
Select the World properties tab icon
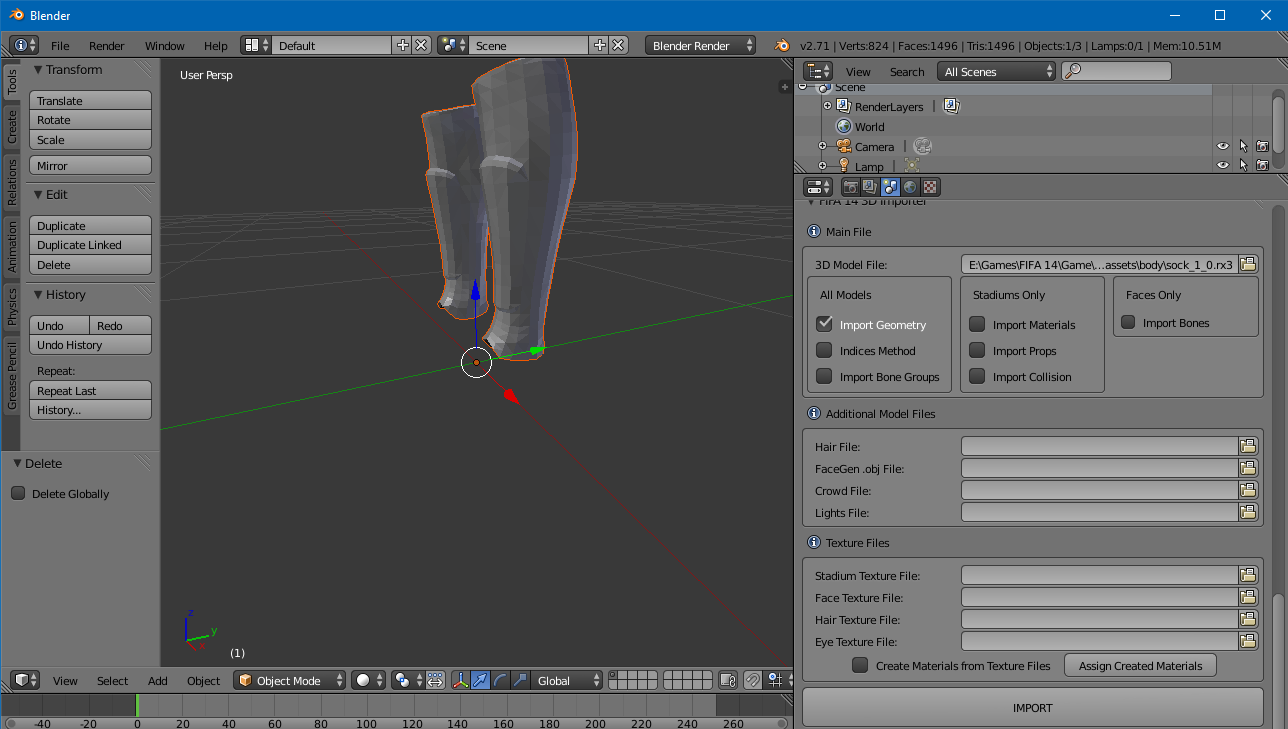click(910, 187)
